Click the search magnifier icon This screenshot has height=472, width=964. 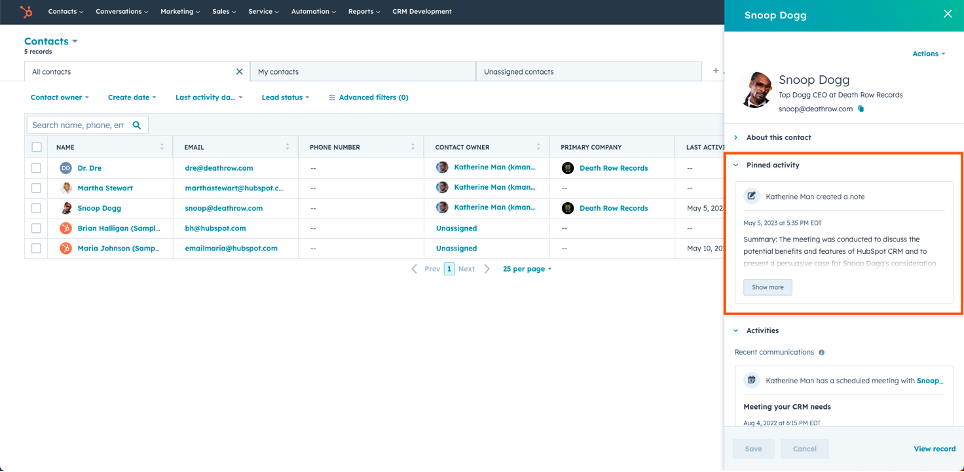tap(137, 125)
